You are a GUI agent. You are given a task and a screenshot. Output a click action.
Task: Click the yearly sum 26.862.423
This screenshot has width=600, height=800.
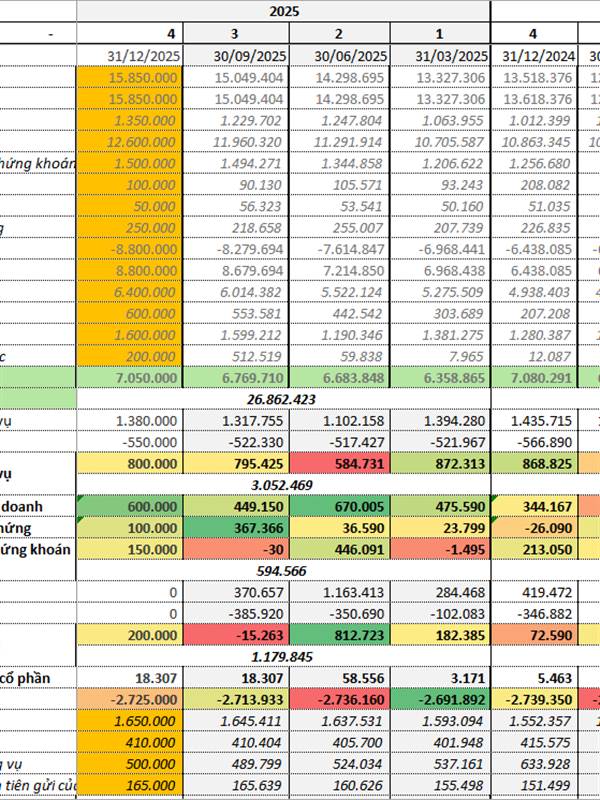tap(284, 399)
